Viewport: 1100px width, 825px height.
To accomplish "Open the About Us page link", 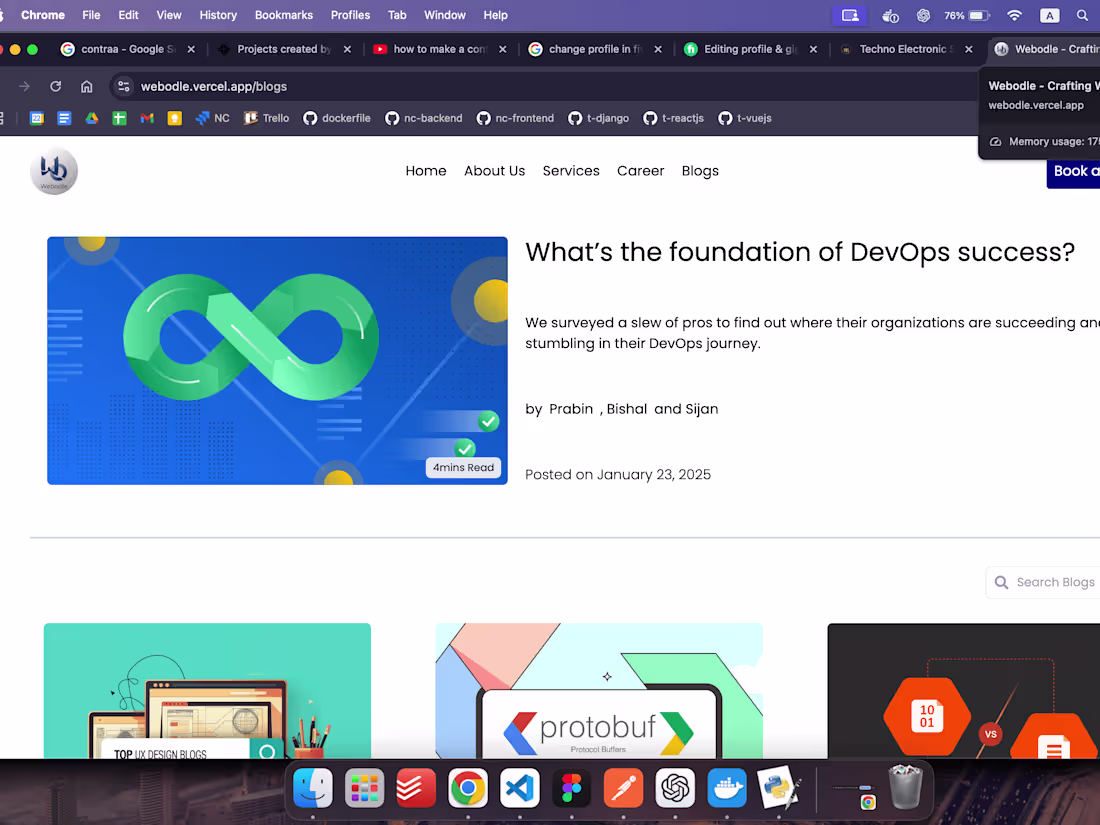I will point(494,170).
